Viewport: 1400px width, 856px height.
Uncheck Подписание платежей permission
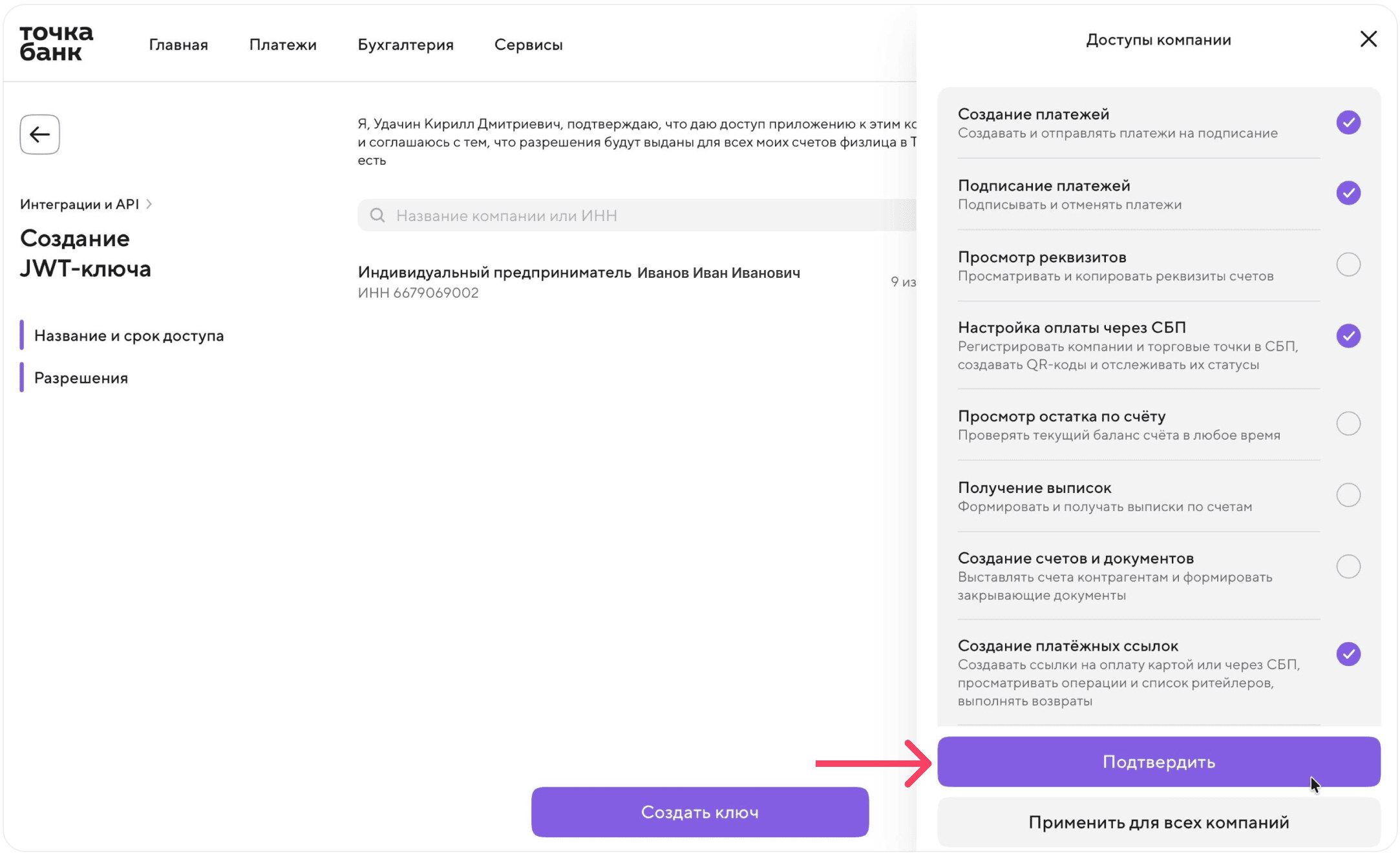point(1348,193)
